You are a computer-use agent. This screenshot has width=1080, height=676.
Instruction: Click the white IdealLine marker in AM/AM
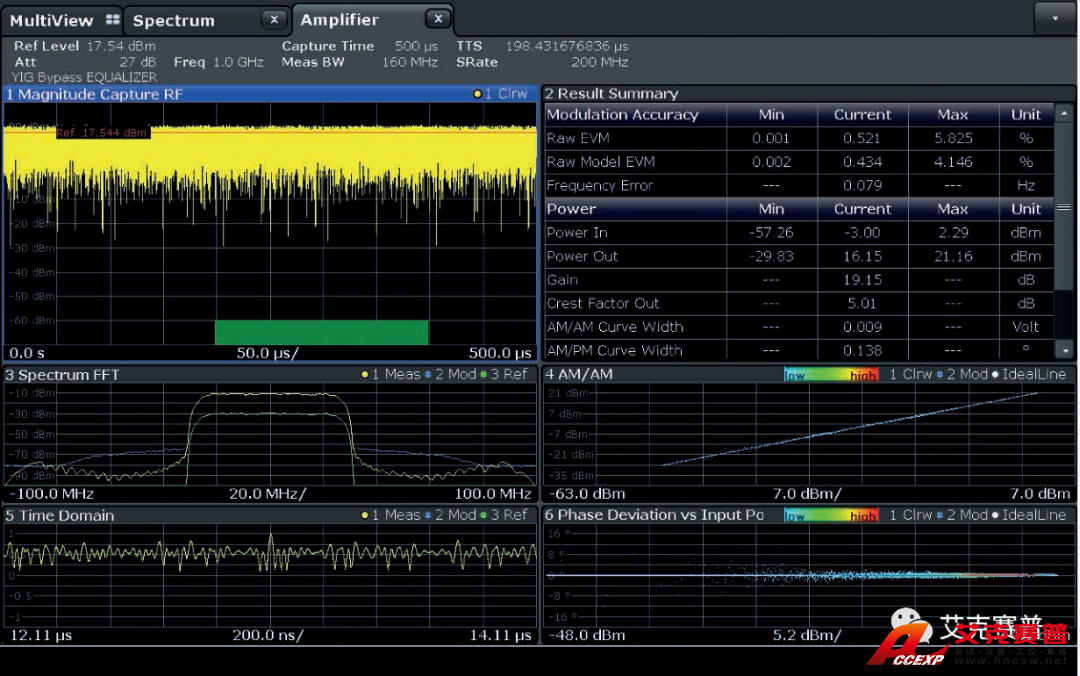pos(994,375)
